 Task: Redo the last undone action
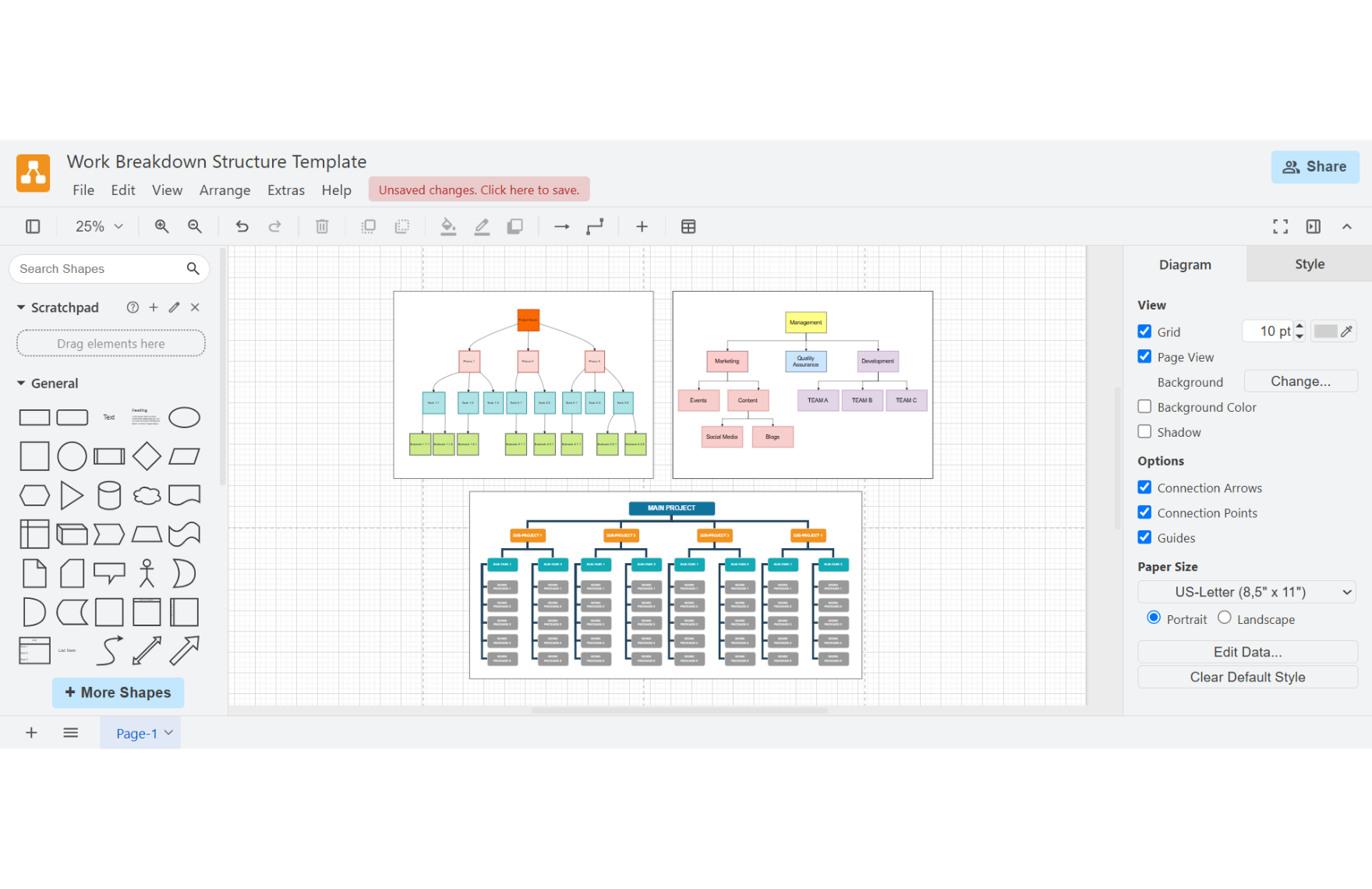[275, 227]
